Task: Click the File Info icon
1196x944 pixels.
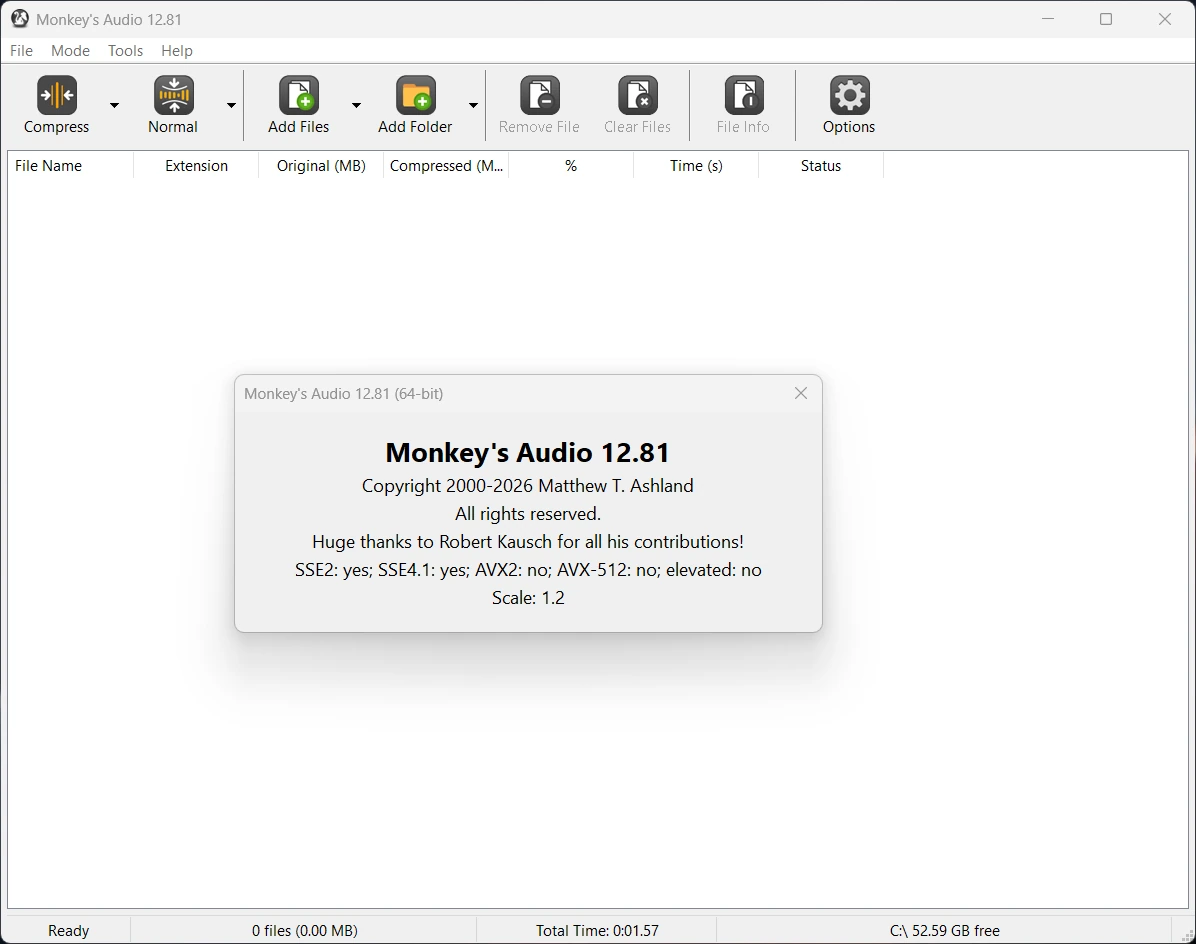Action: 744,95
